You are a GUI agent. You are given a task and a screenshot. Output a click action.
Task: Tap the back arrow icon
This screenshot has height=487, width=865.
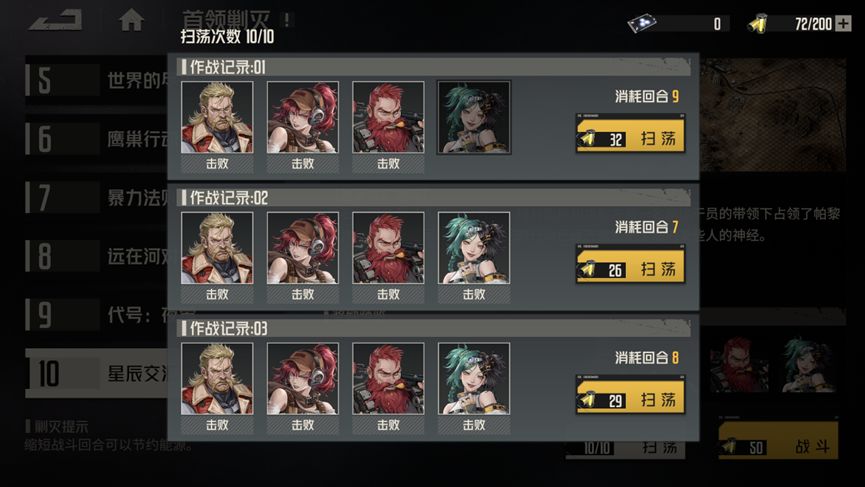coord(55,20)
